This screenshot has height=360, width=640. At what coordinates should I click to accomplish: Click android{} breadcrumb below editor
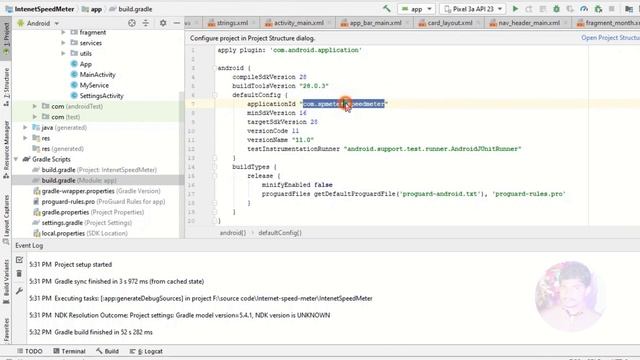coord(233,233)
